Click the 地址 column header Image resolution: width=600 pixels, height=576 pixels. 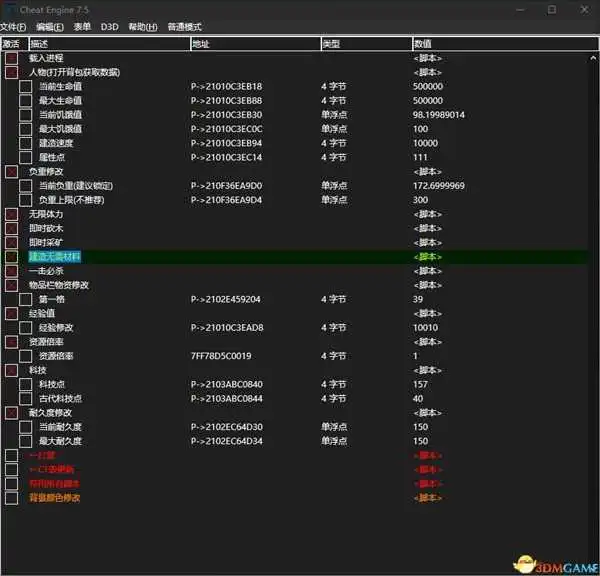click(x=256, y=44)
